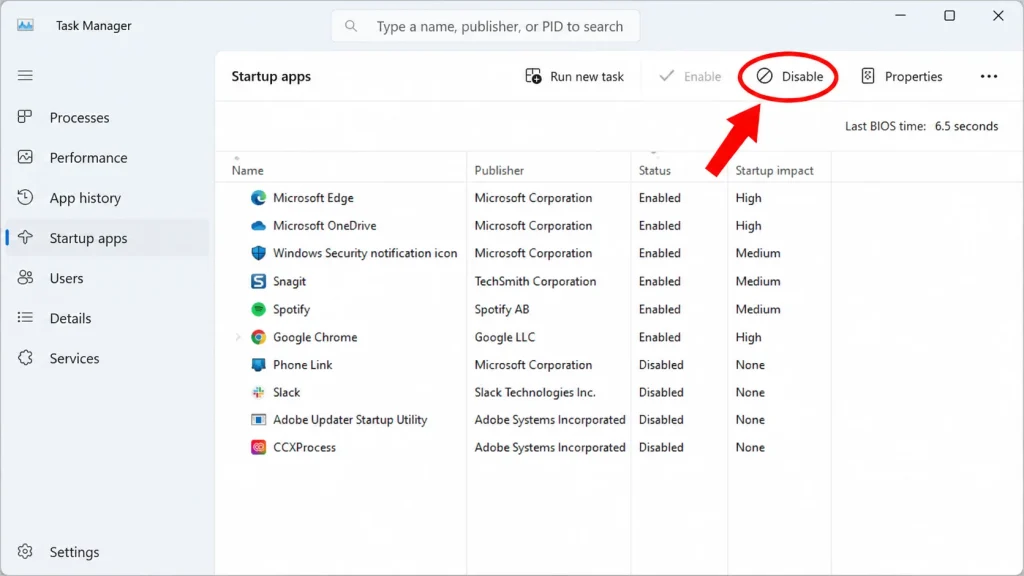Click the Phone Link app icon

[x=259, y=364]
